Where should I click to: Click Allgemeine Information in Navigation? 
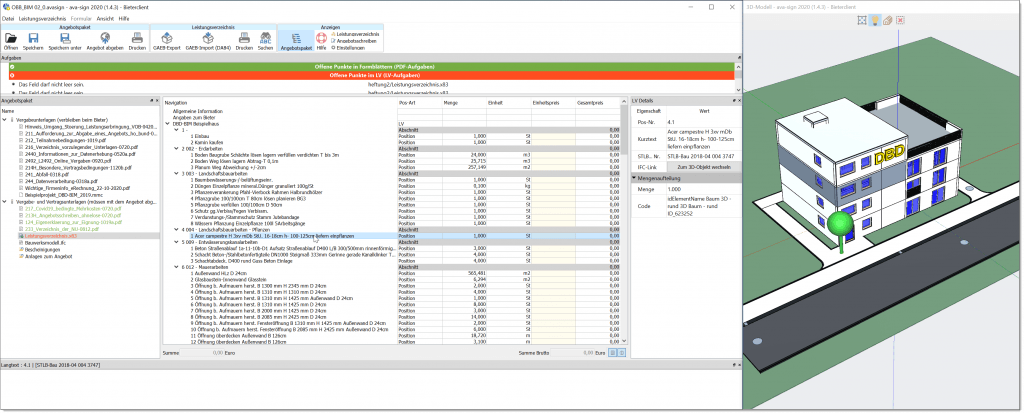tap(198, 111)
